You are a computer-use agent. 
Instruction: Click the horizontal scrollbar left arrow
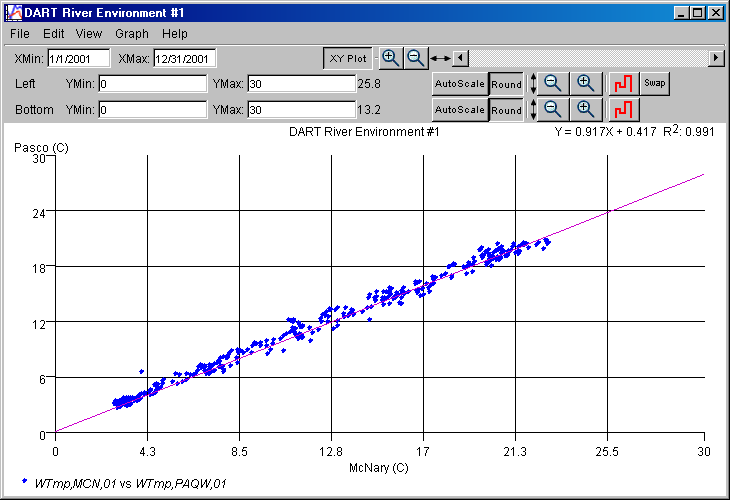(459, 58)
